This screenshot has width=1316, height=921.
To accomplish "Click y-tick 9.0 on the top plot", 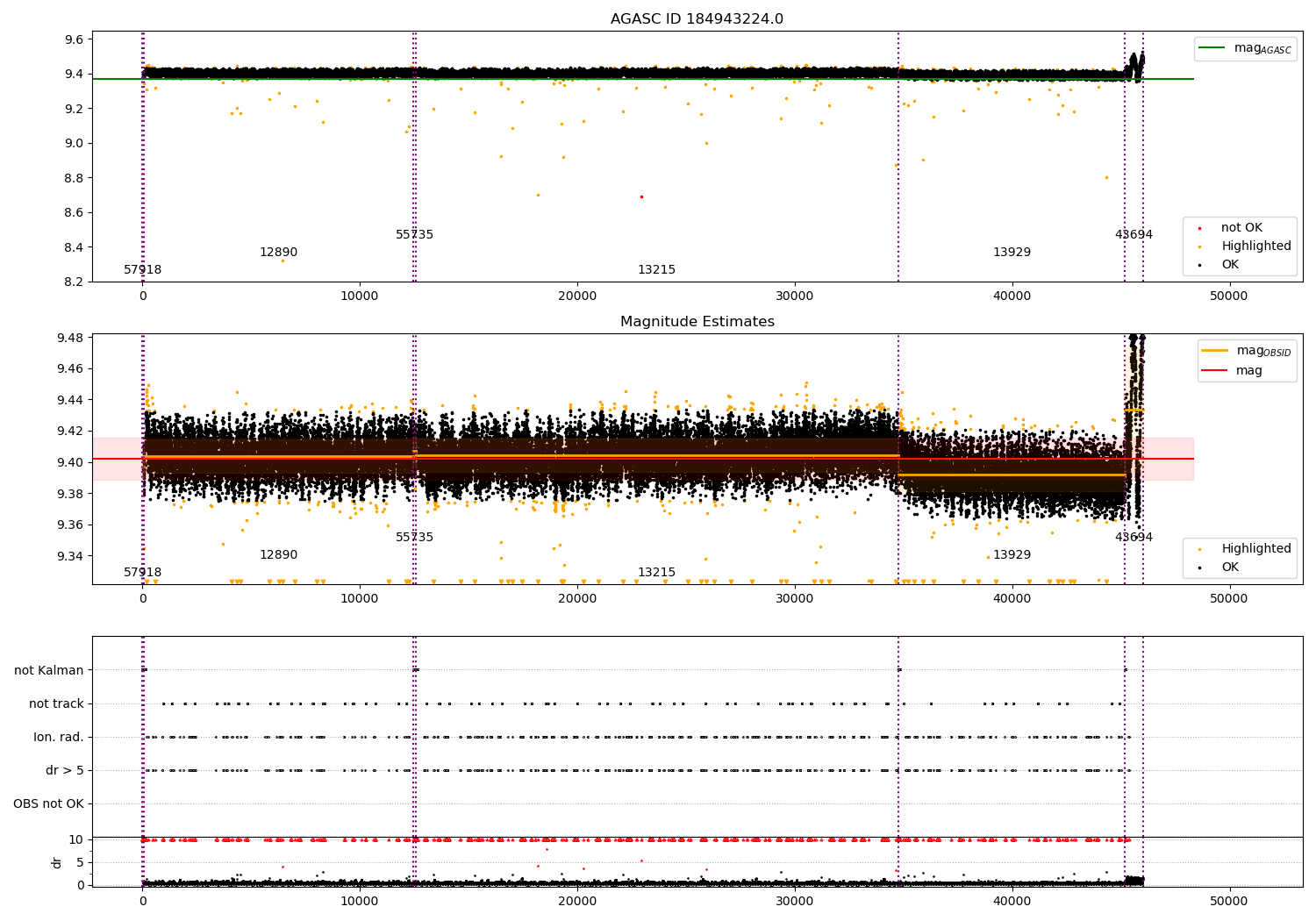I will coord(74,143).
